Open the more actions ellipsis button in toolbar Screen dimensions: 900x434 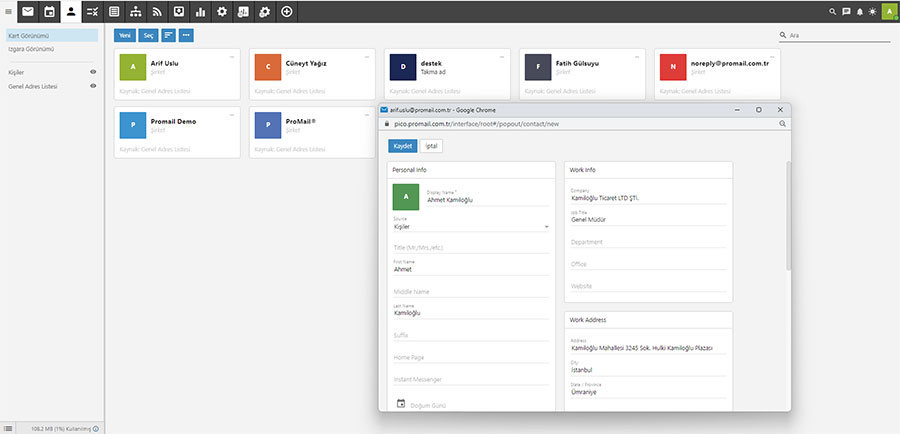coord(186,35)
